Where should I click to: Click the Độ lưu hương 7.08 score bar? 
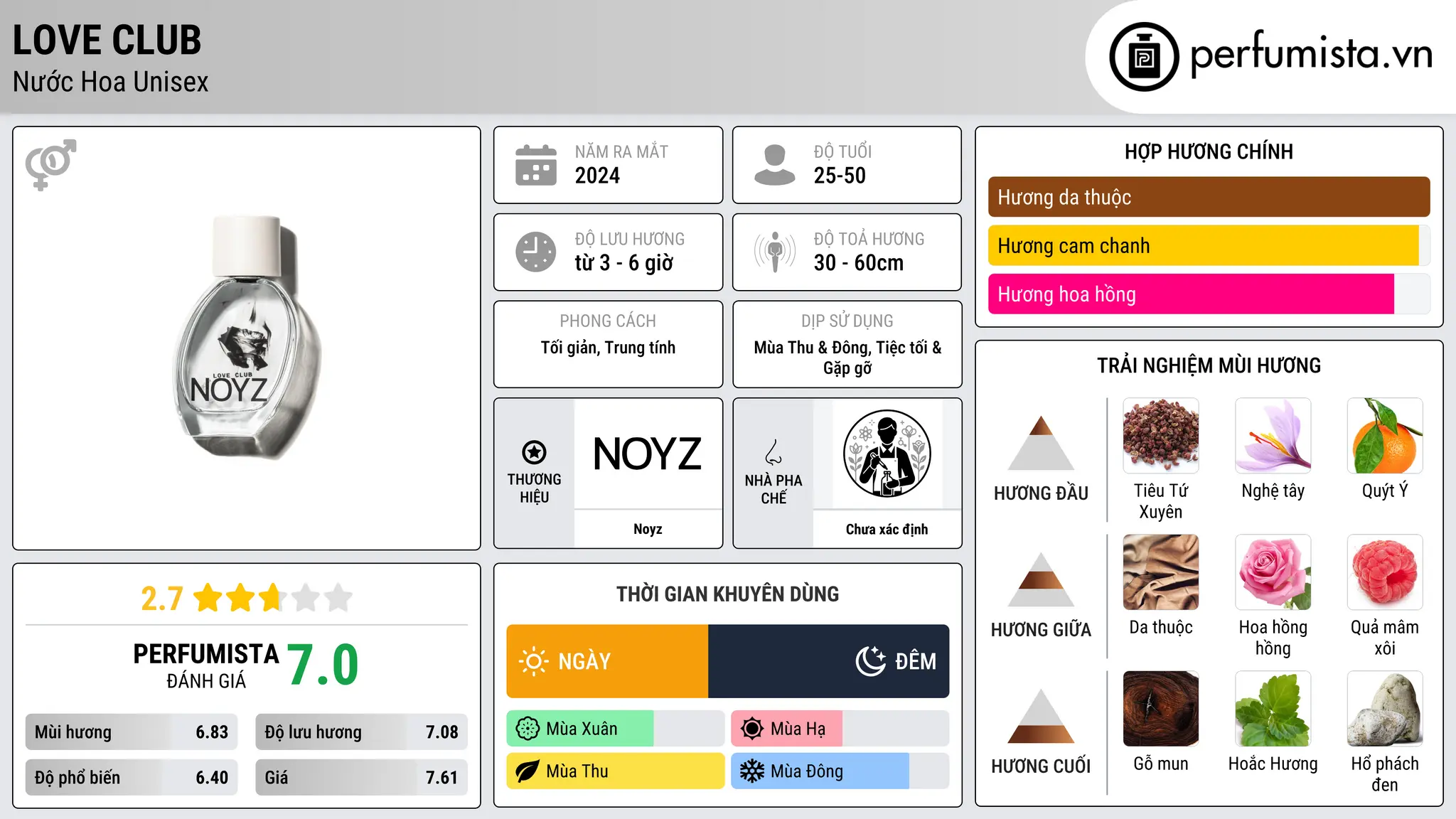(361, 732)
